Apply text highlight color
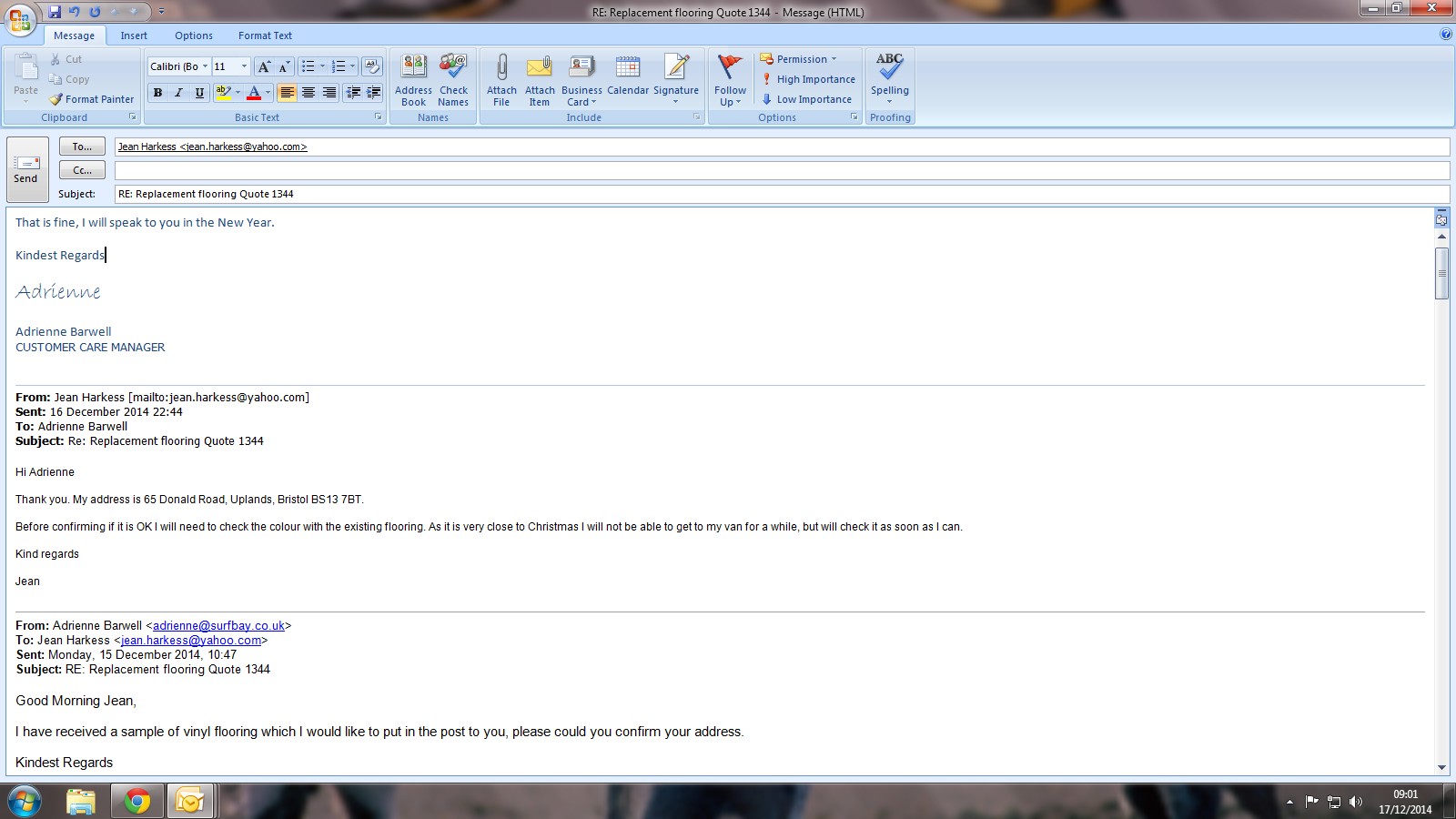The image size is (1456, 819). (x=223, y=93)
